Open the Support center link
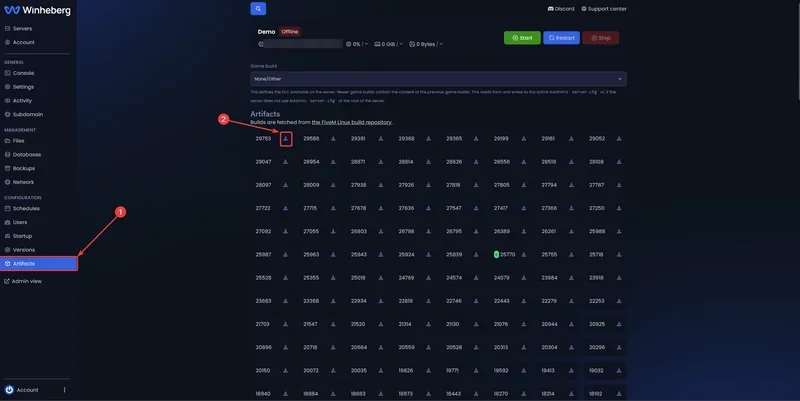 [604, 9]
